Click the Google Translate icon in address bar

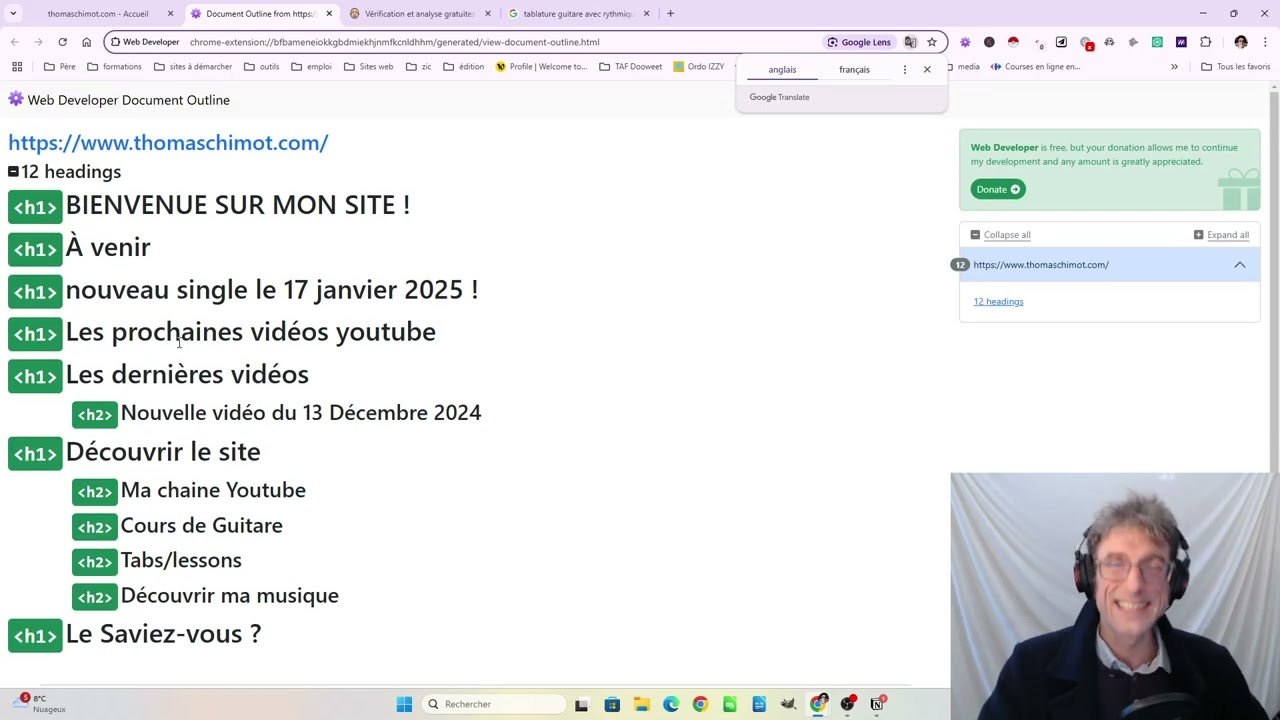tap(910, 42)
